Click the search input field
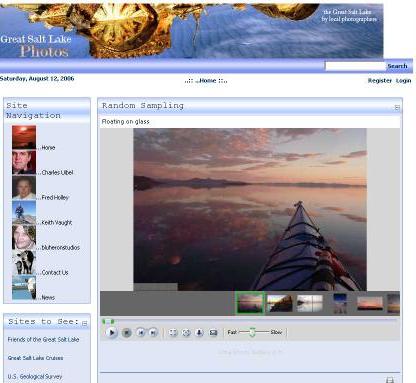This screenshot has height=383, width=416. pyautogui.click(x=355, y=66)
